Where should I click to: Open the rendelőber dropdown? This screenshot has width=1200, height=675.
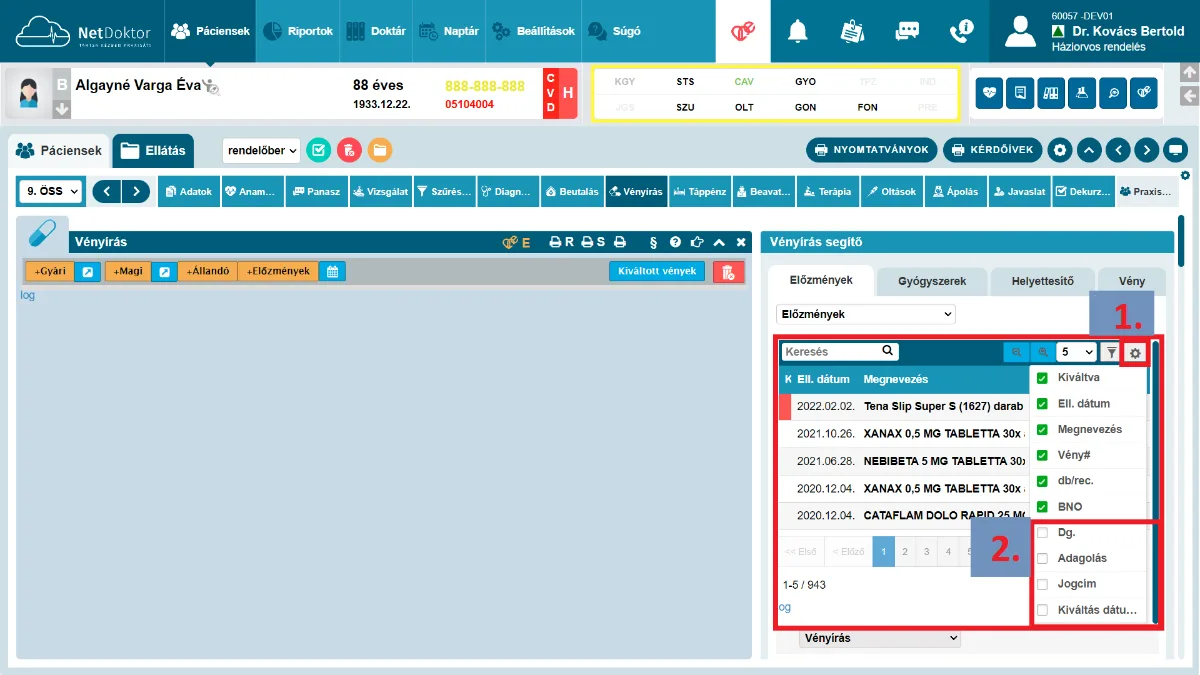click(x=261, y=151)
